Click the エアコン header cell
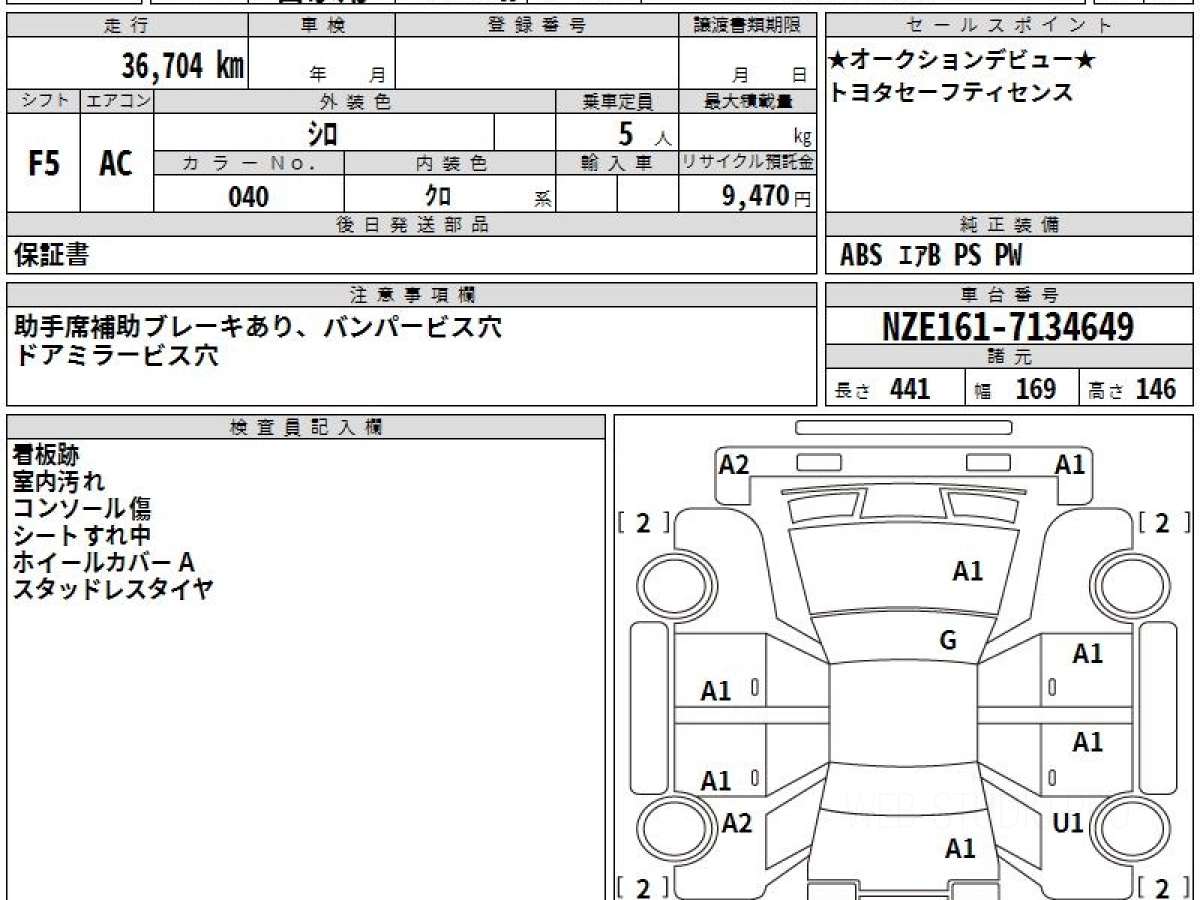1200x900 pixels. 117,101
